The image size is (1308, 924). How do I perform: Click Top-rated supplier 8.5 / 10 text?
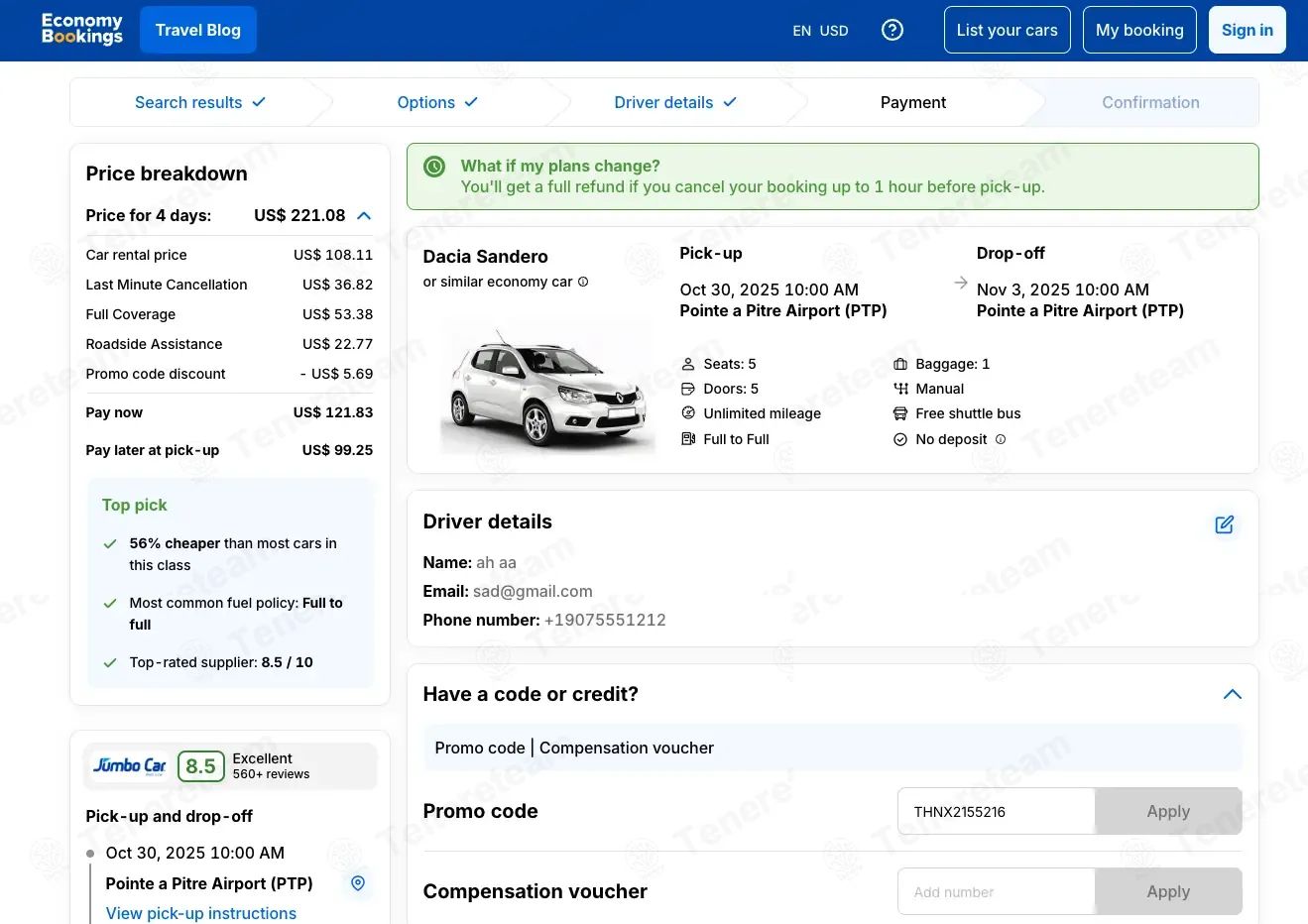pos(221,662)
